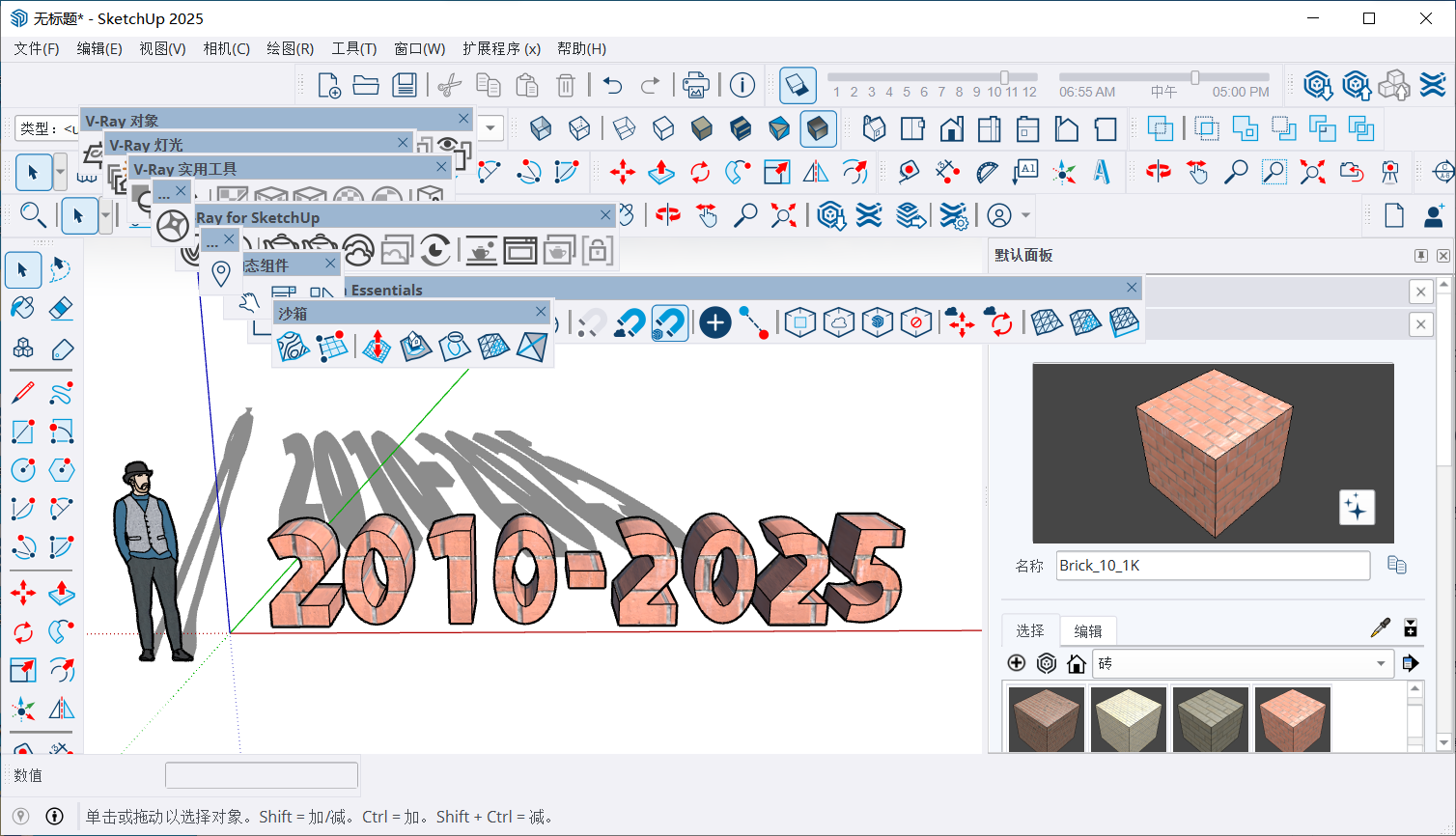The image size is (1456, 836).
Task: Open the 扩展程序 (x) menu
Action: coord(501,48)
